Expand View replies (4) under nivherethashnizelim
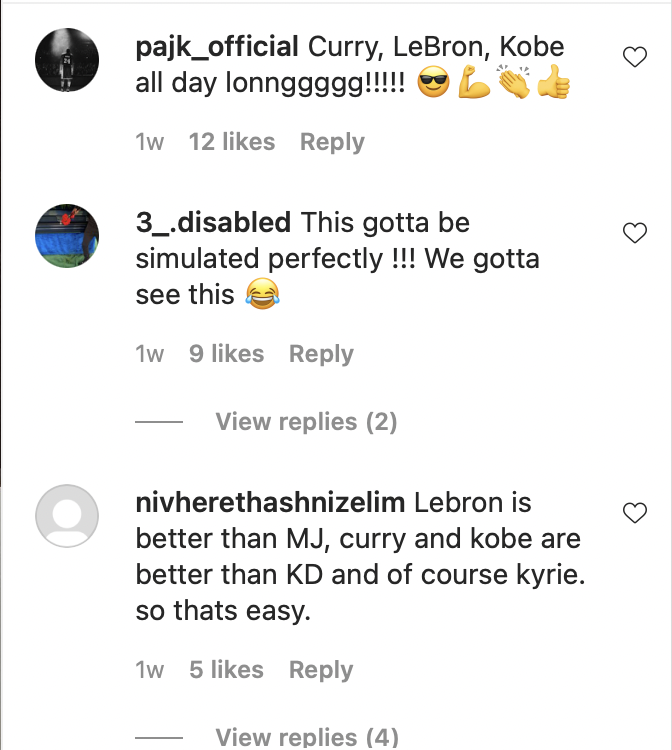This screenshot has height=750, width=672. point(306,738)
